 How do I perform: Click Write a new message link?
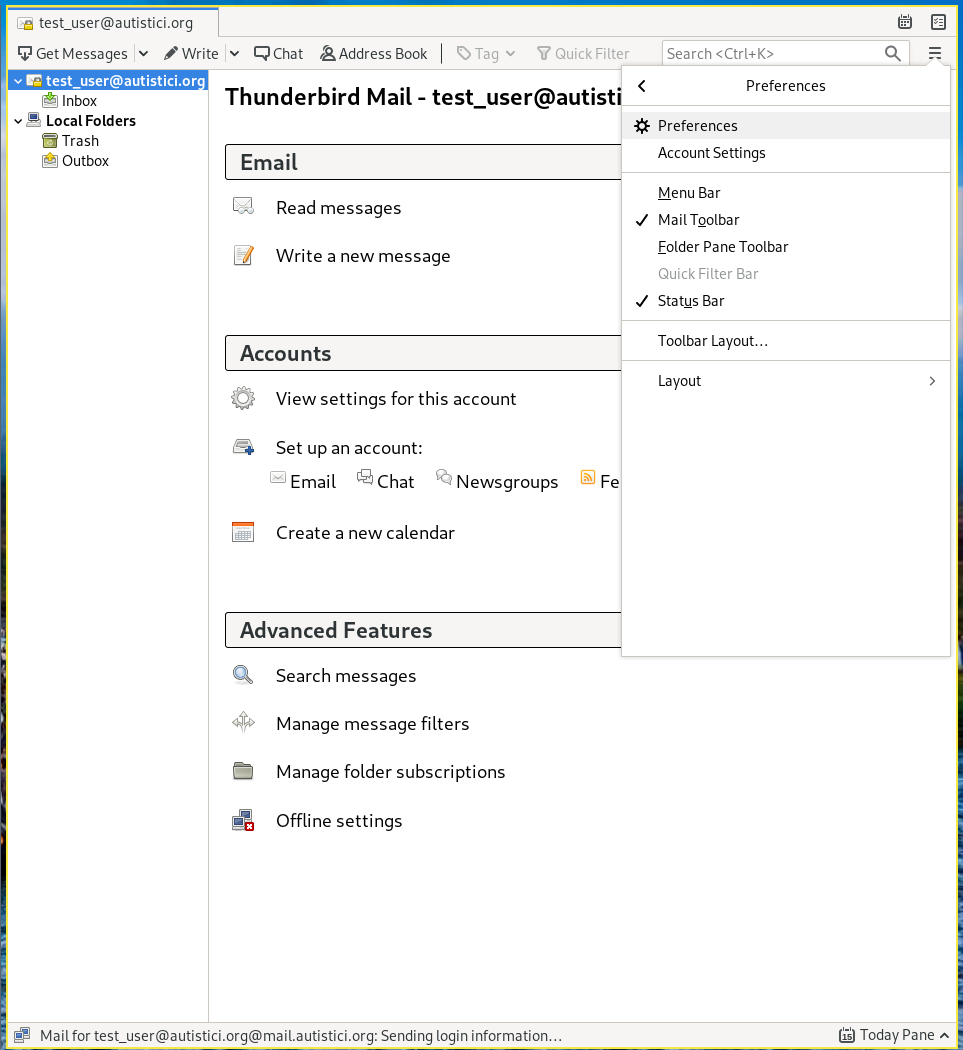[363, 256]
